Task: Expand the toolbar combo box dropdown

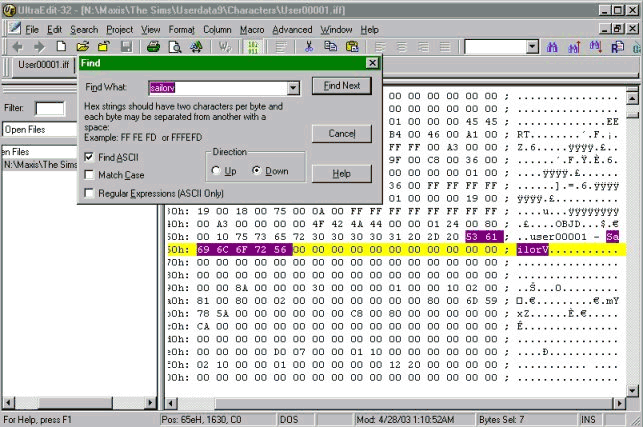Action: pyautogui.click(x=532, y=47)
